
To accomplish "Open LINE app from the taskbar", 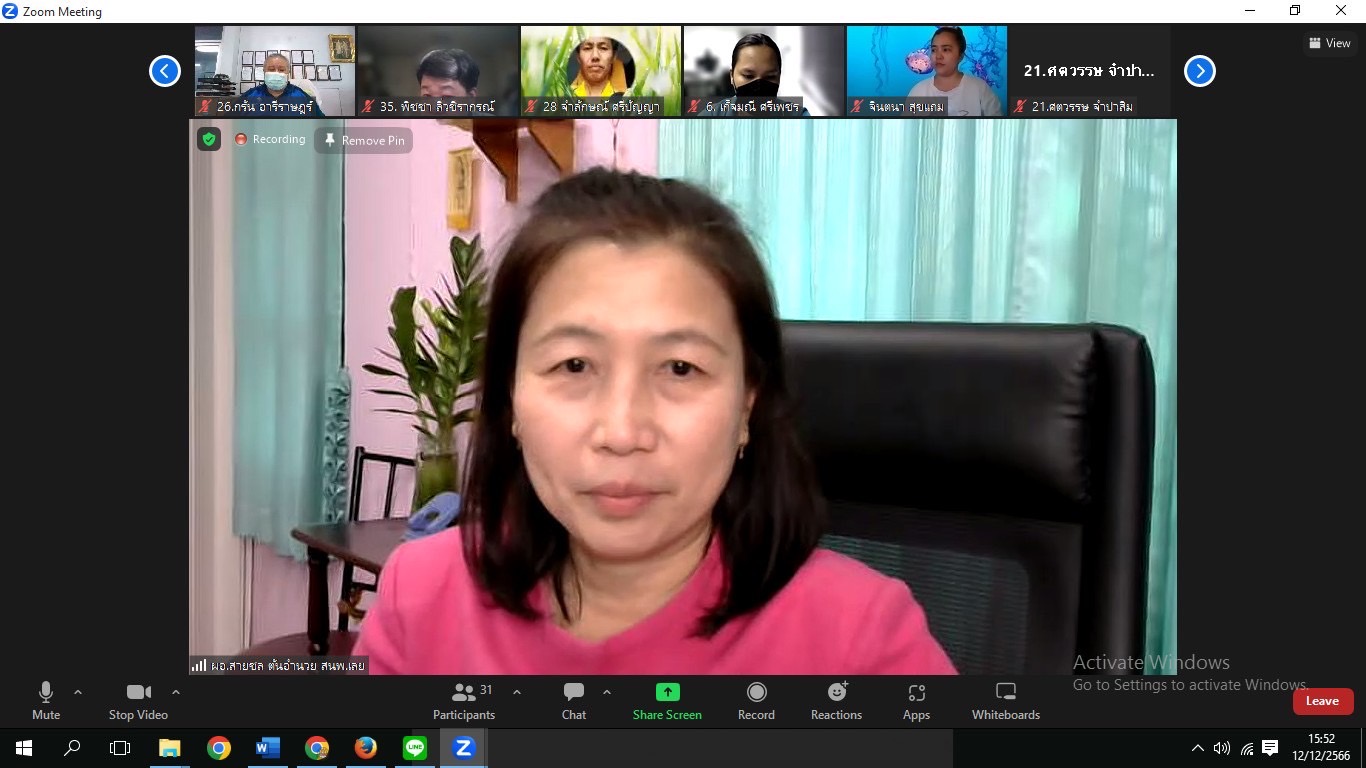I will [415, 748].
